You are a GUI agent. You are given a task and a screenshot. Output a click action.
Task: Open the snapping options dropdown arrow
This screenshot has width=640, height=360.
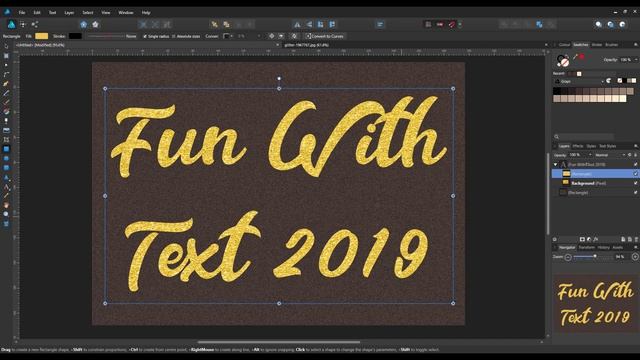(x=460, y=24)
